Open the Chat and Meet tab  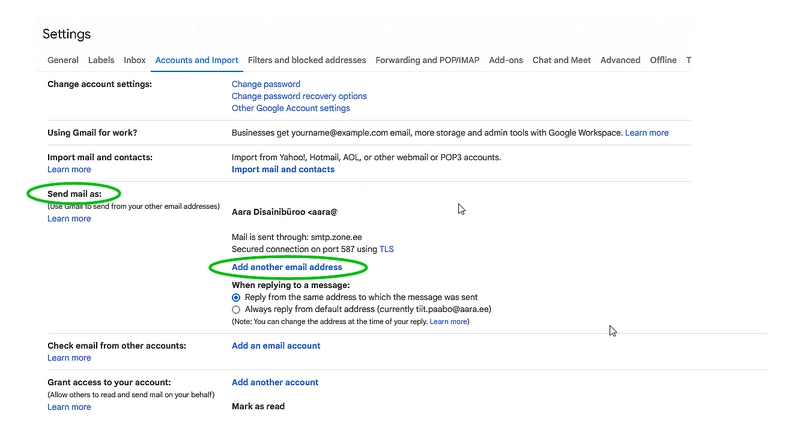(561, 60)
